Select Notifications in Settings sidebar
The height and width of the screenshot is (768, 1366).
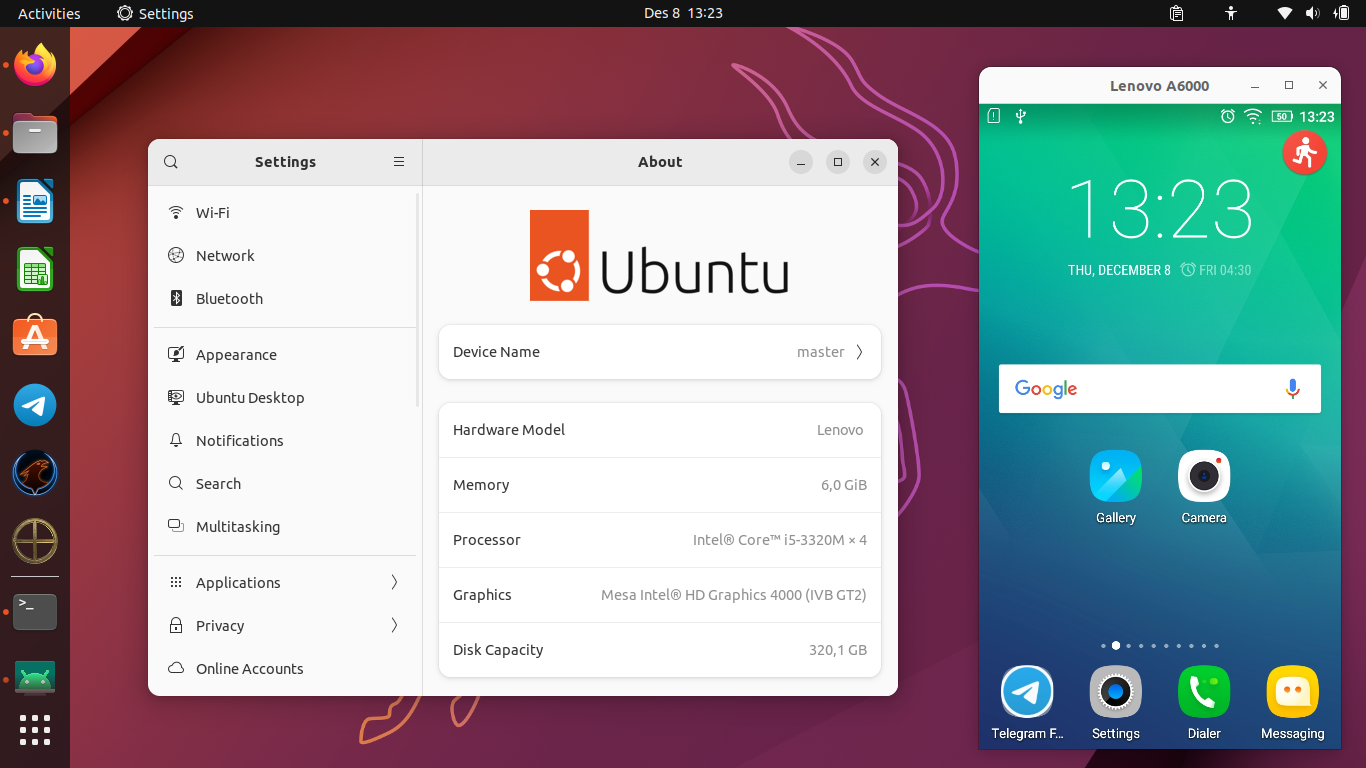284,441
